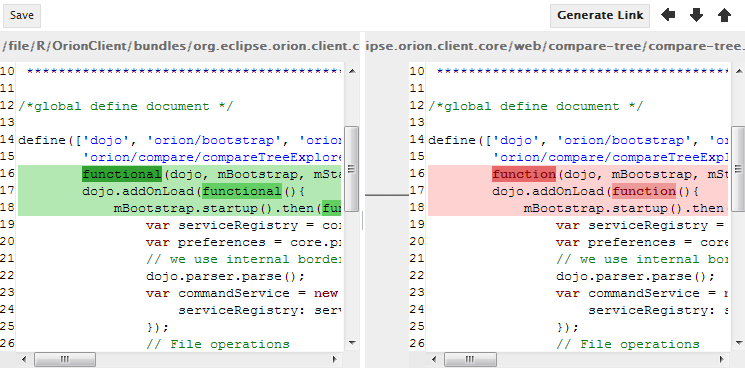The image size is (745, 374).
Task: Click left pane vertical scrollbar thumb
Action: pyautogui.click(x=352, y=169)
